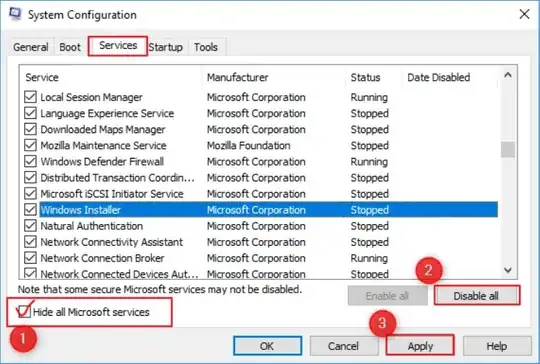
Task: Uncheck the Local Session Manager service
Action: click(x=30, y=97)
